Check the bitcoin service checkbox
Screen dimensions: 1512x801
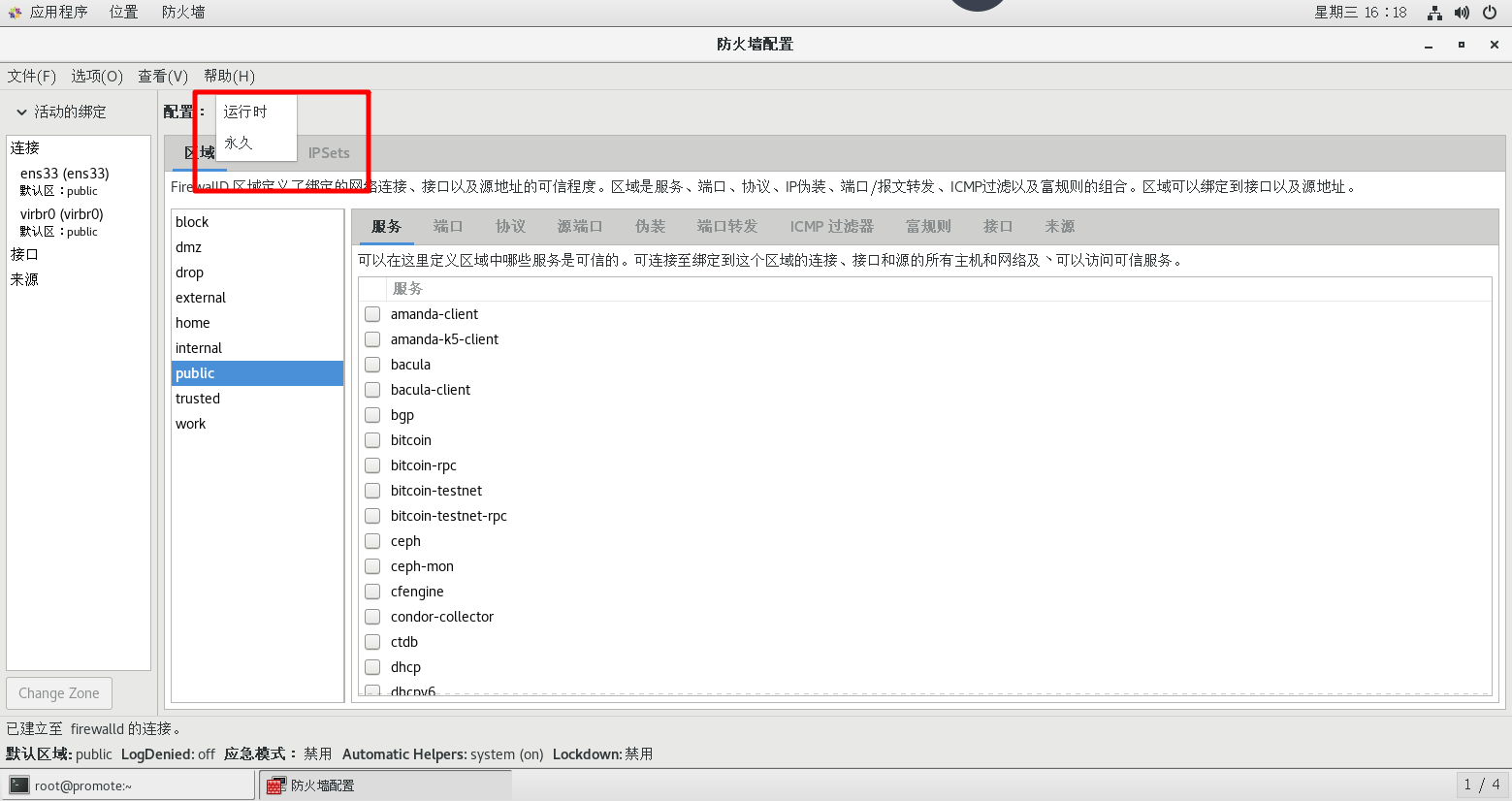coord(372,439)
